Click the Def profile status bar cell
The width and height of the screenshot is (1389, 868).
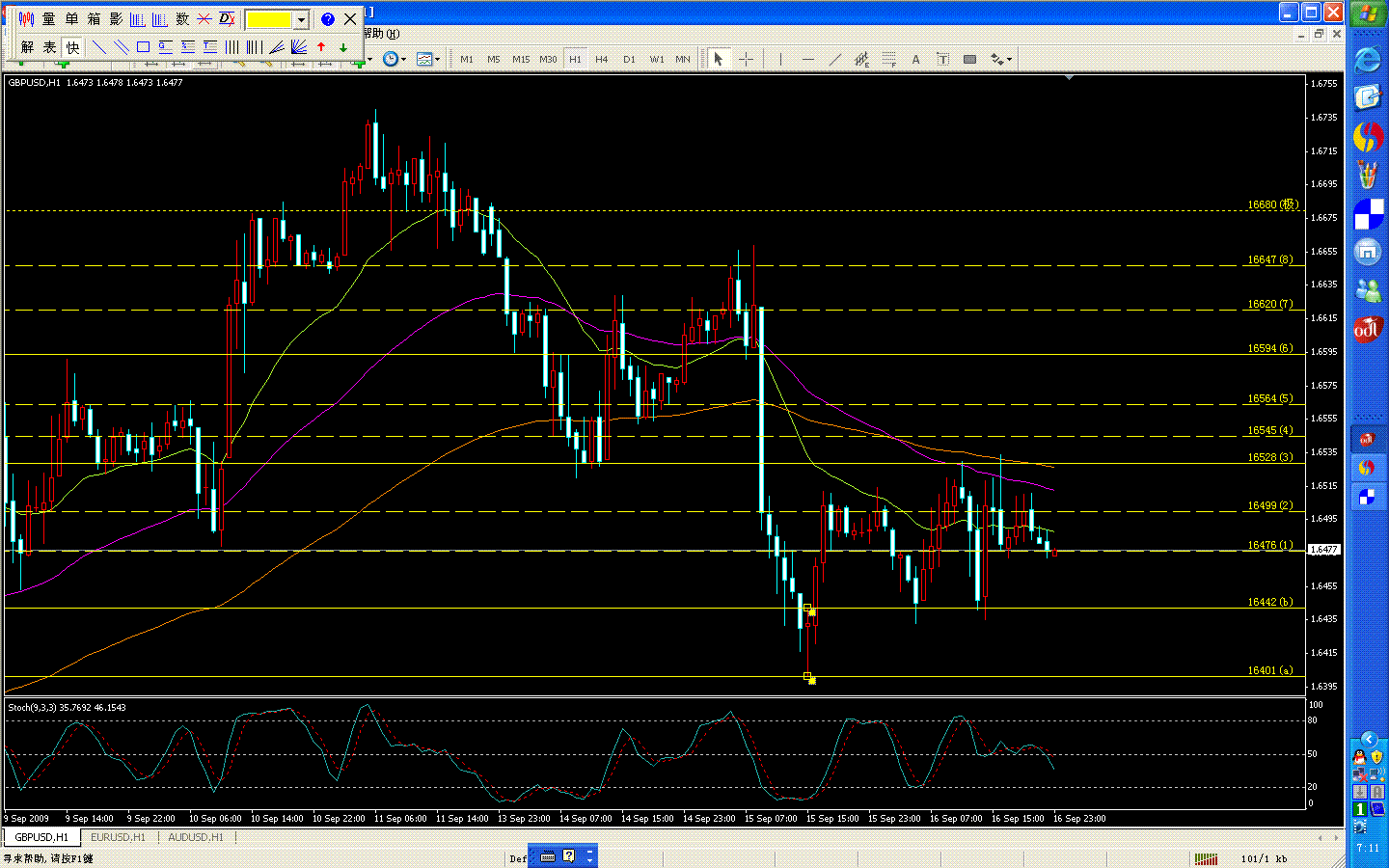pos(518,857)
